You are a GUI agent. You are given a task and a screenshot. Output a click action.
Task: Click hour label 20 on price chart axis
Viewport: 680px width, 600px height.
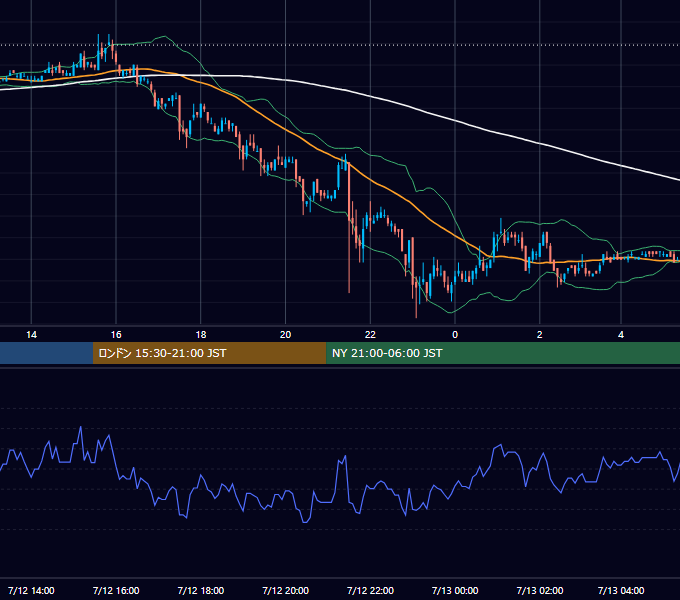coord(285,335)
